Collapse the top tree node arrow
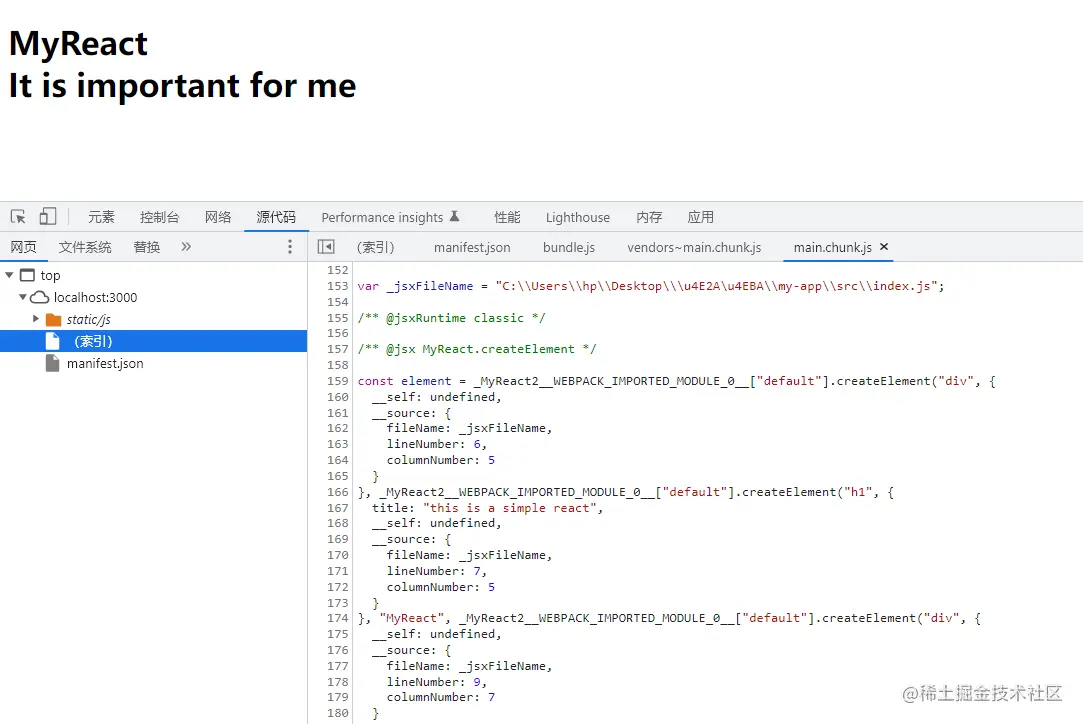1083x724 pixels. pyautogui.click(x=10, y=275)
